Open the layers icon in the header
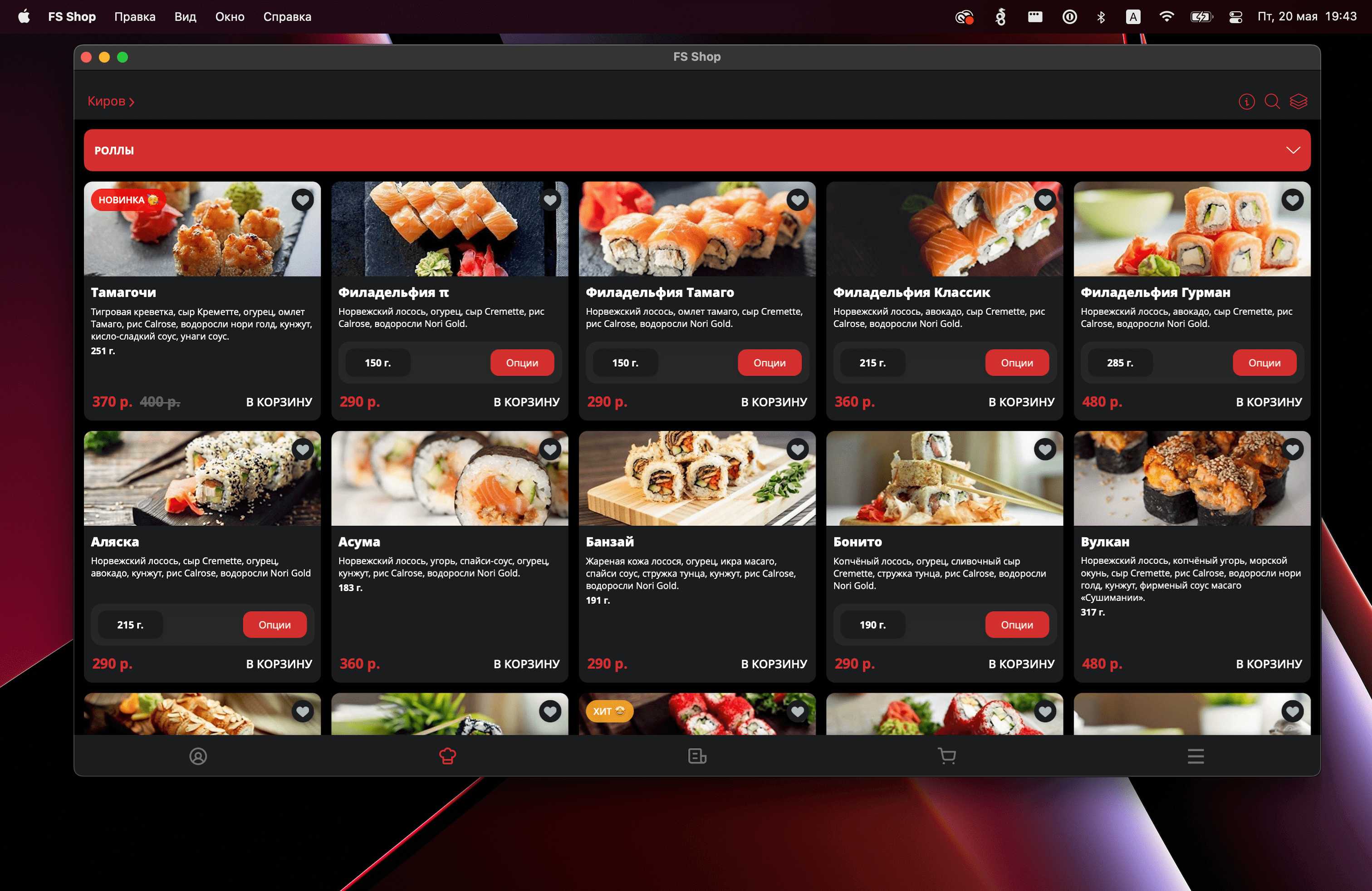The width and height of the screenshot is (1372, 891). point(1298,102)
